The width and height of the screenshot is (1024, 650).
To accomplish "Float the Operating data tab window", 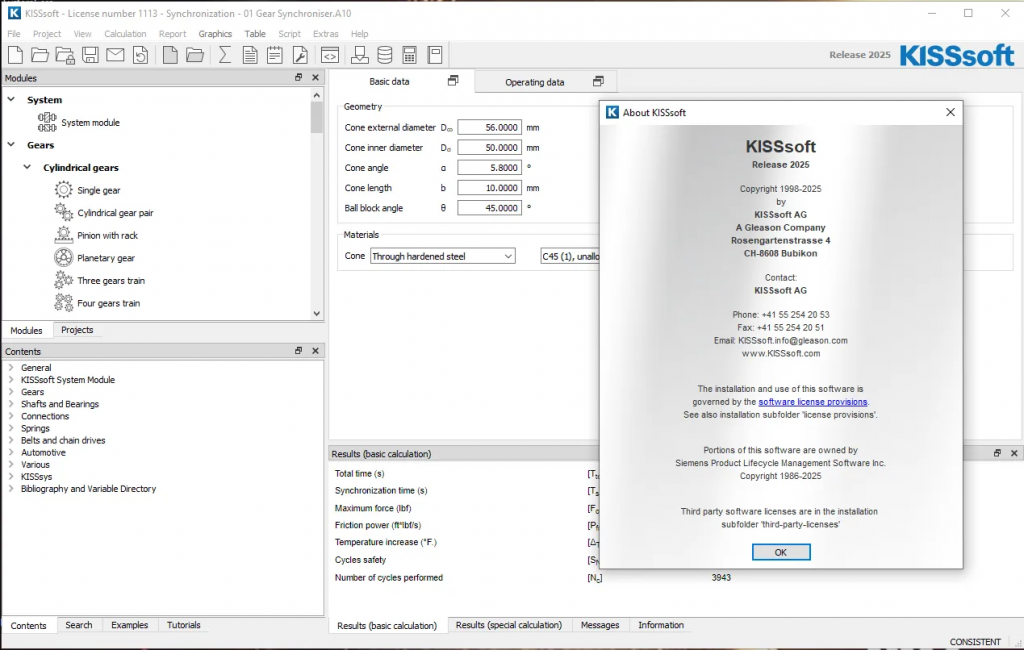I will tap(598, 82).
